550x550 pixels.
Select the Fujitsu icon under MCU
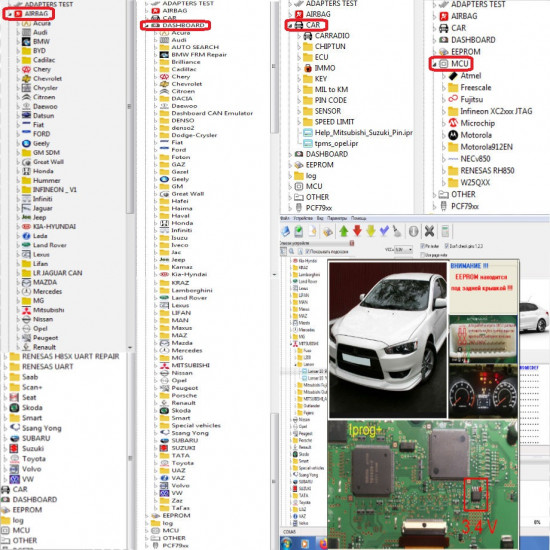pyautogui.click(x=453, y=99)
